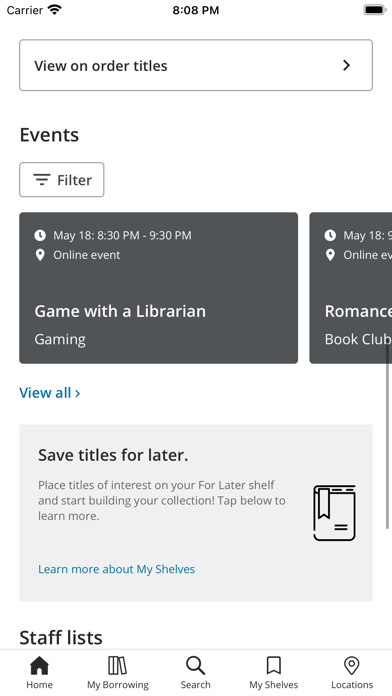The height and width of the screenshot is (696, 392).
Task: Follow Learn more about My Shelves link
Action: [x=116, y=569]
